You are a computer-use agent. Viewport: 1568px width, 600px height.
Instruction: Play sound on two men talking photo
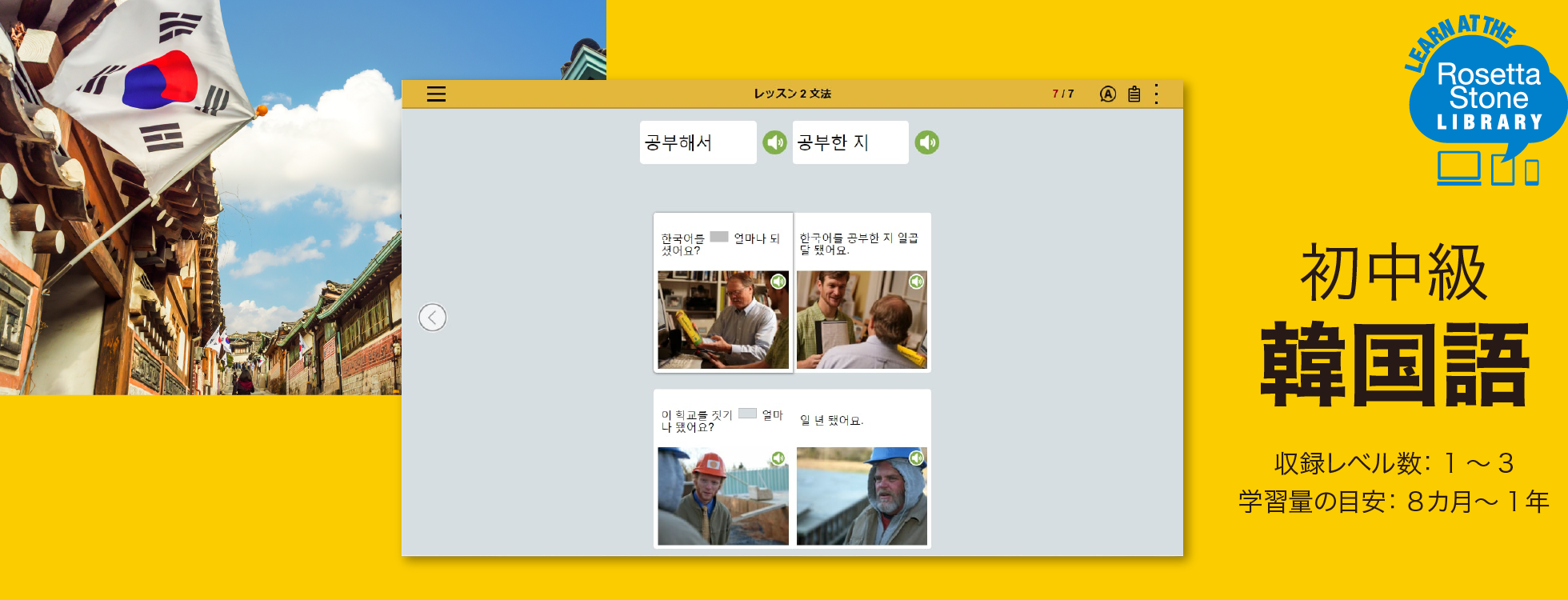917,282
